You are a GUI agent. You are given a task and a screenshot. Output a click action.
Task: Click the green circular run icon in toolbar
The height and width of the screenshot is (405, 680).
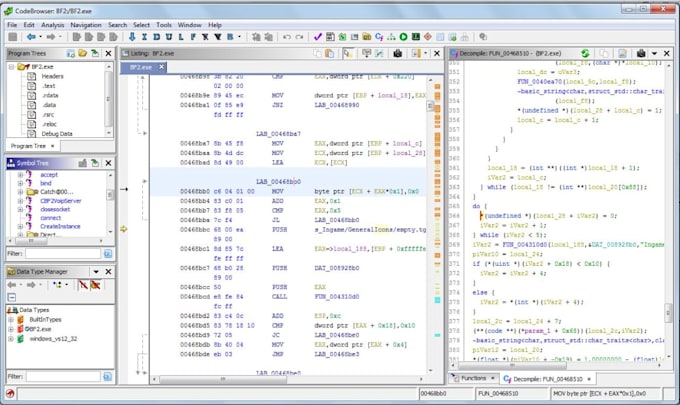click(403, 37)
